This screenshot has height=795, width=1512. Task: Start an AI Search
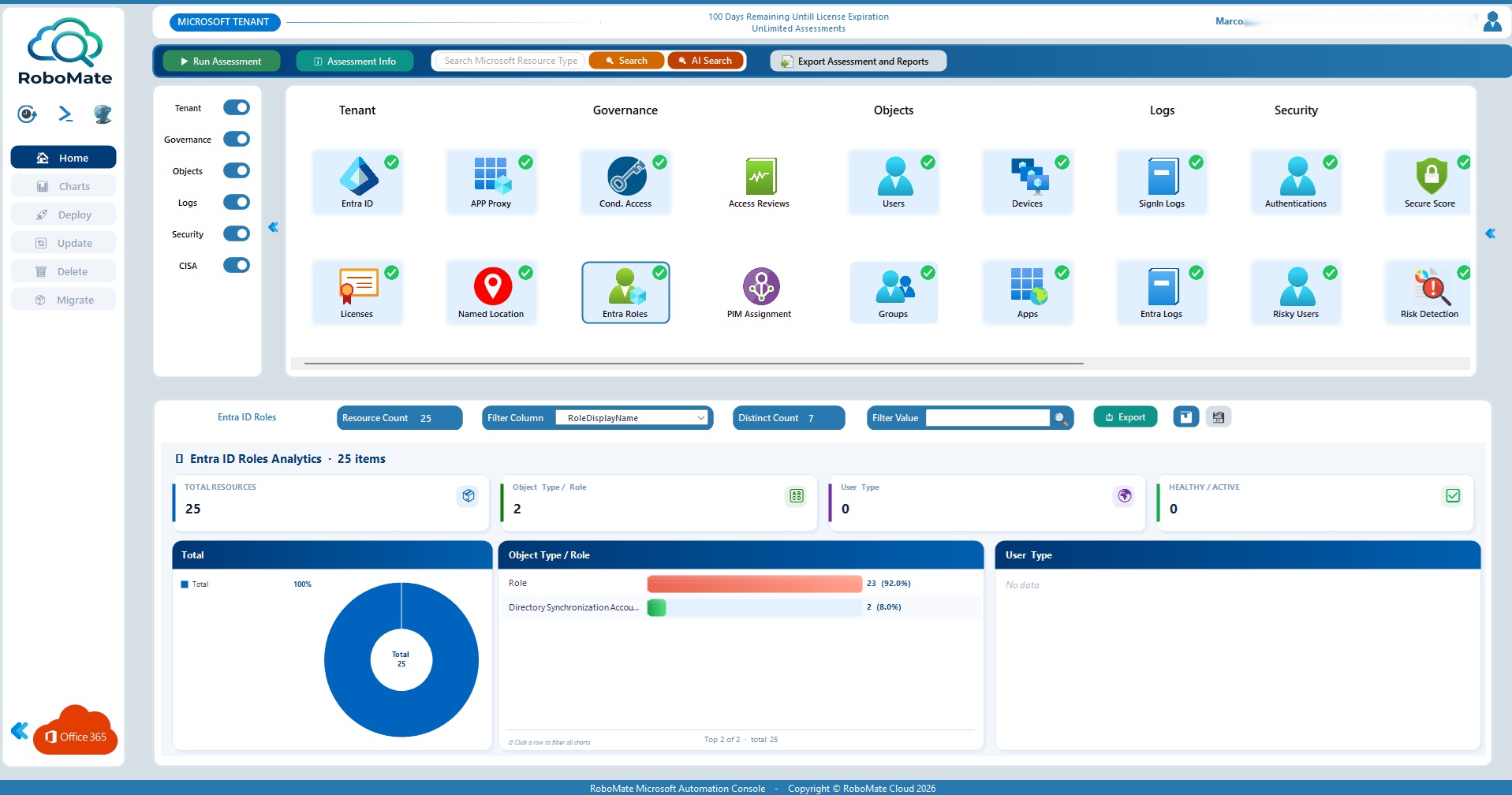click(x=705, y=61)
